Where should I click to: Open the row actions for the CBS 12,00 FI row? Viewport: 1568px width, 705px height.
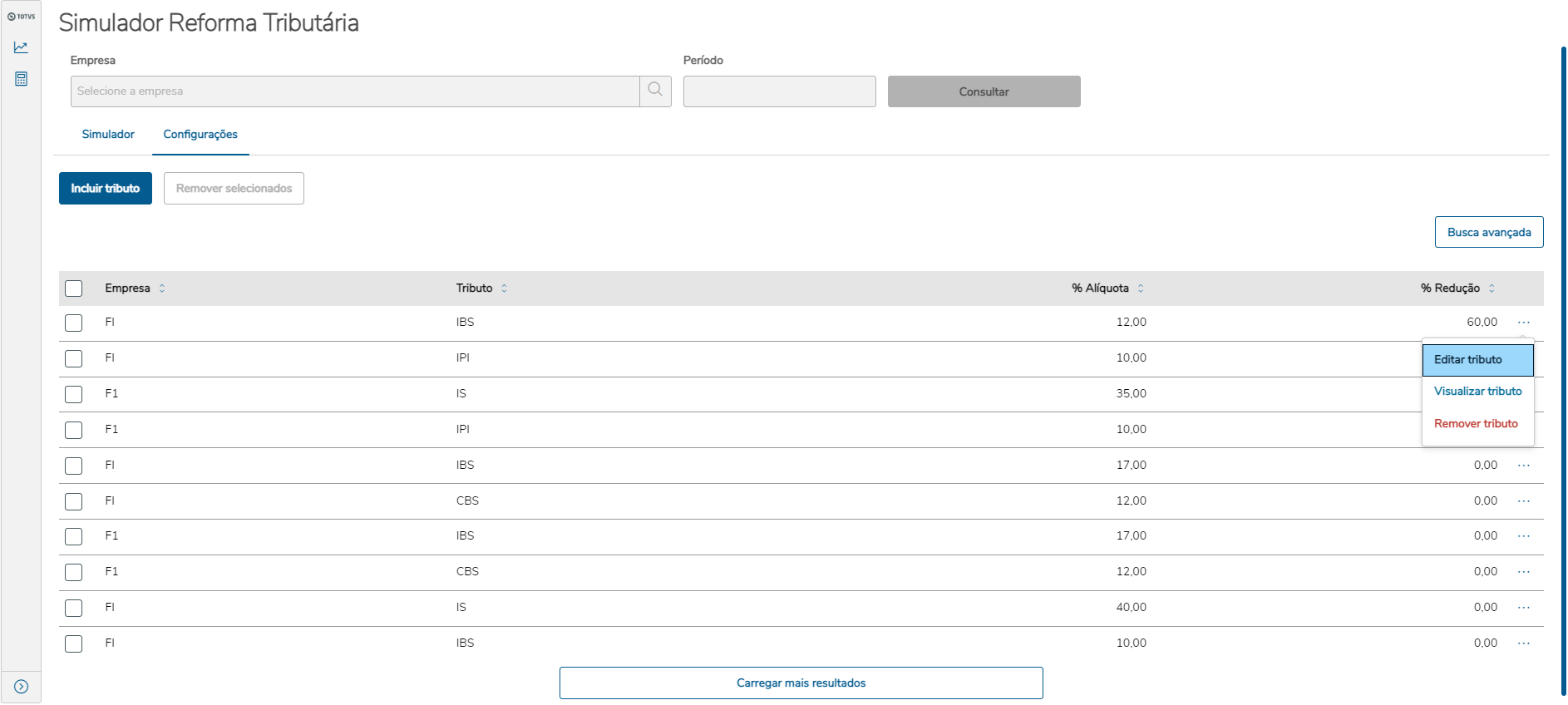(1523, 501)
